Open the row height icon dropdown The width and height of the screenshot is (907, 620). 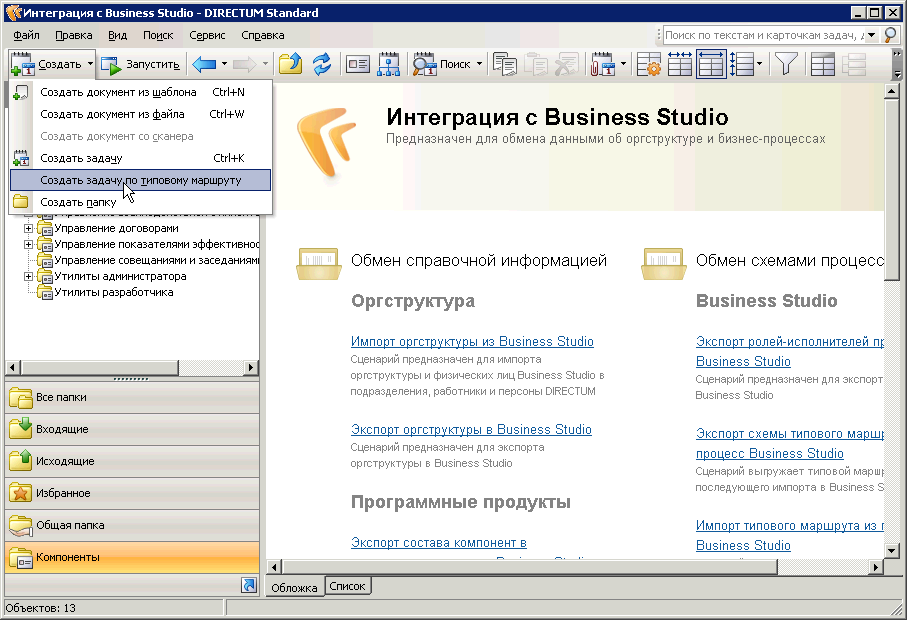tap(759, 64)
